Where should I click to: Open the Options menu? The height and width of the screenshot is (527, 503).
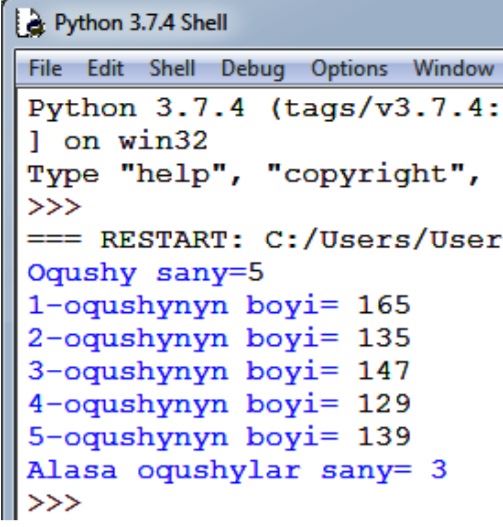349,70
